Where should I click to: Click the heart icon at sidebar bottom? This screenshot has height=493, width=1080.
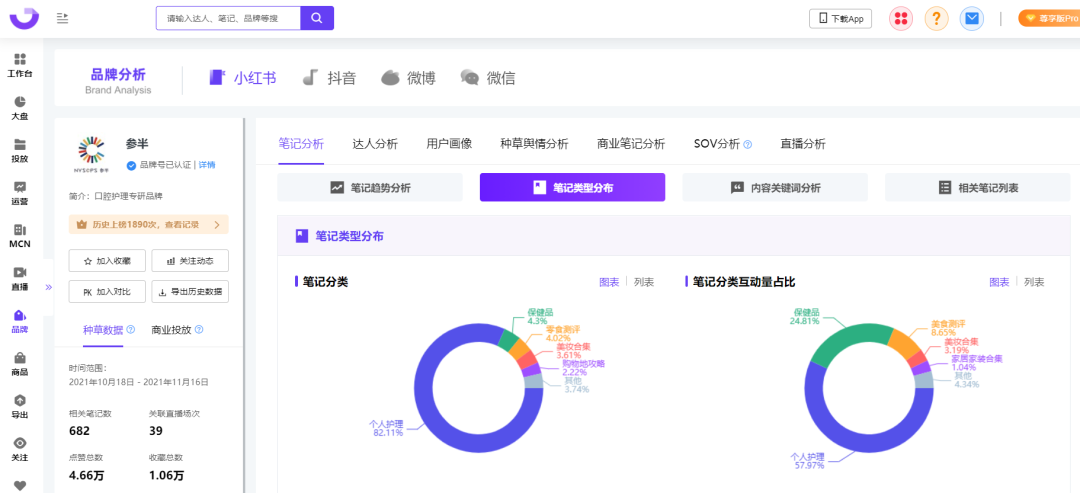point(20,485)
